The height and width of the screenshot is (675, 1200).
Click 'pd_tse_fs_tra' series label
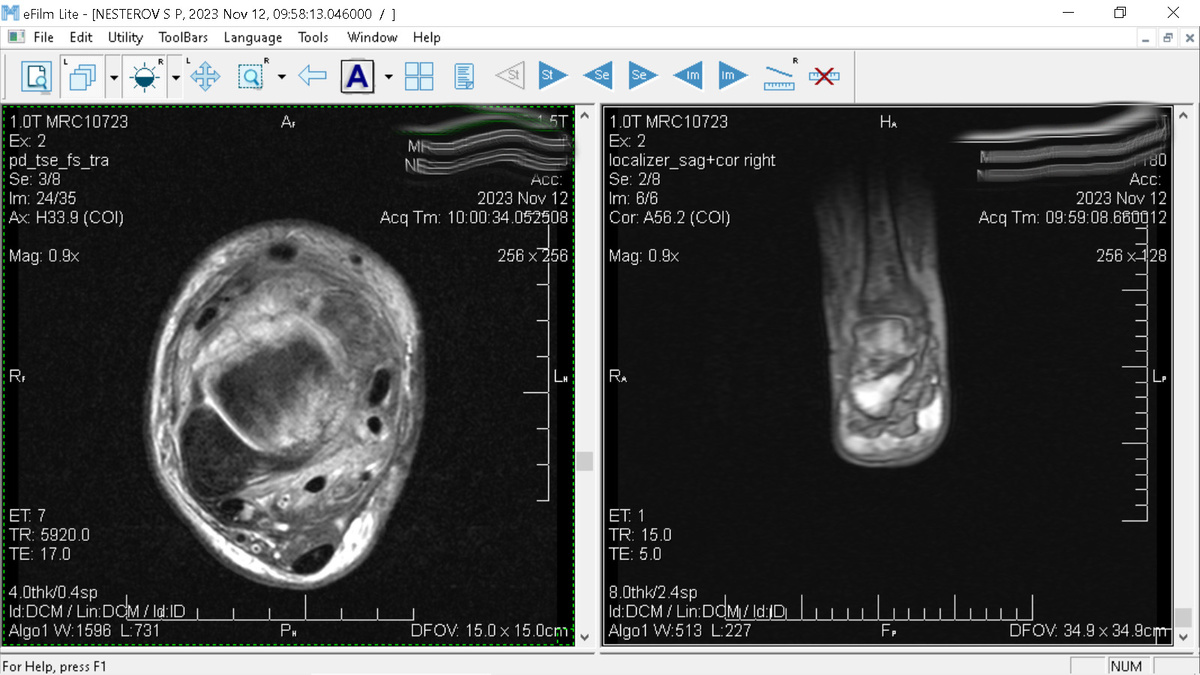(x=59, y=160)
